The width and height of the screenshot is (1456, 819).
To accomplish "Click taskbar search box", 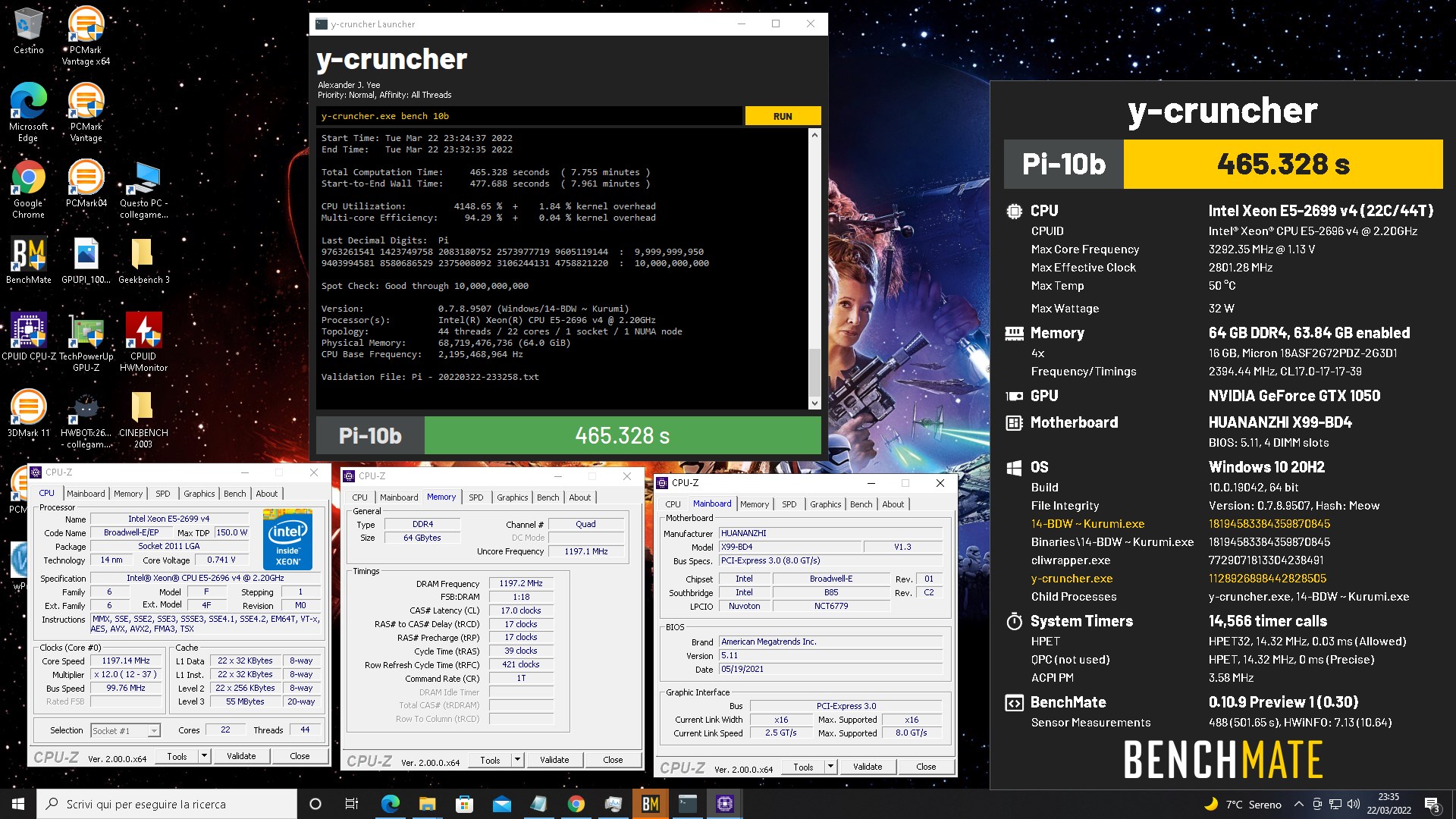I will pos(167,804).
